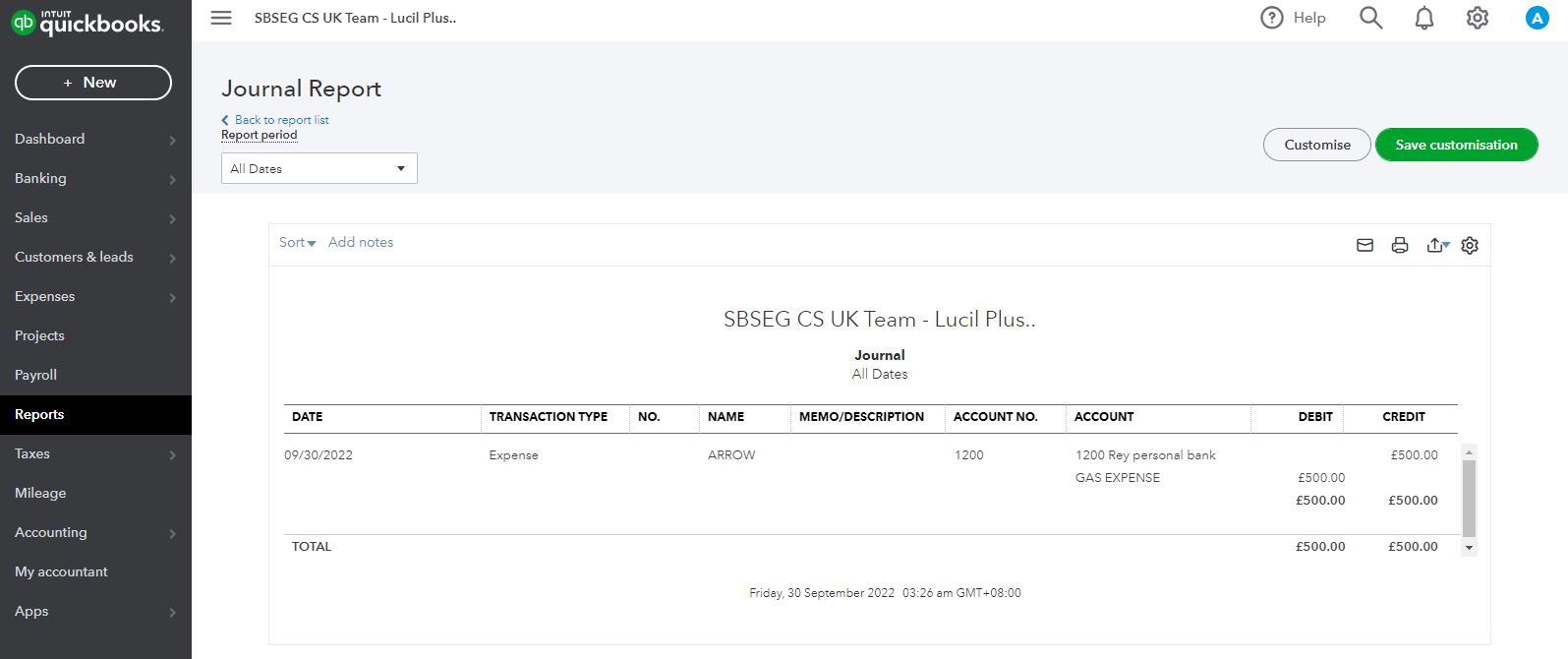
Task: Click the Save customisation button
Action: click(x=1456, y=145)
